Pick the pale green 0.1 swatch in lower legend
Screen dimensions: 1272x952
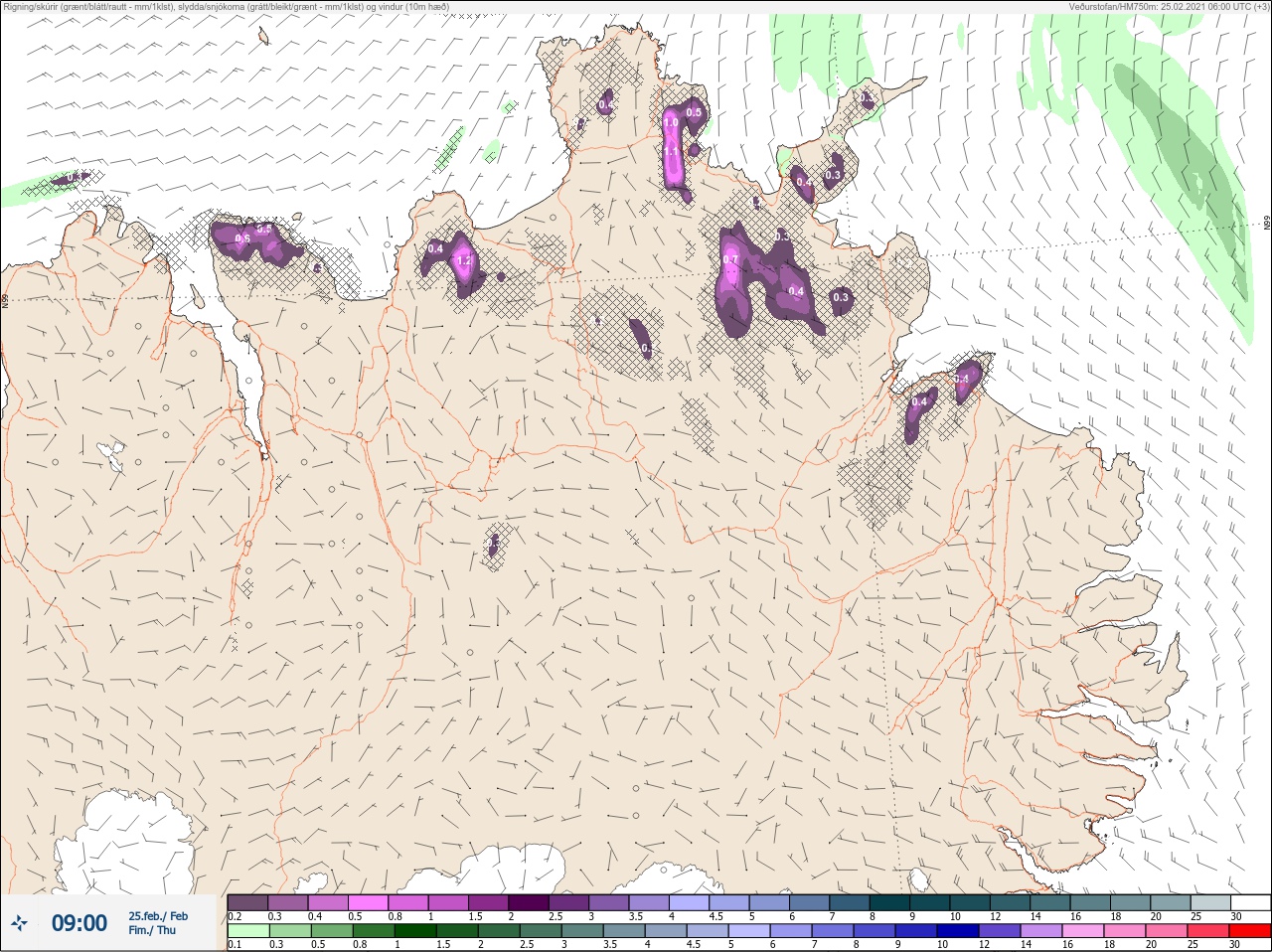(247, 931)
